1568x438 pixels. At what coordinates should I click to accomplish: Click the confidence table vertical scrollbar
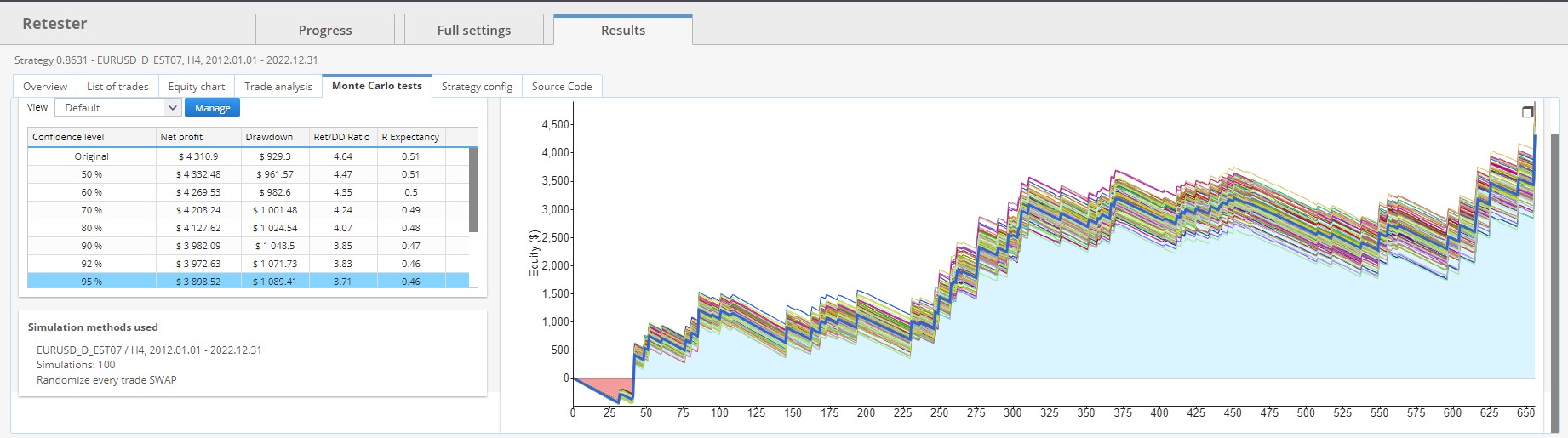pyautogui.click(x=473, y=190)
